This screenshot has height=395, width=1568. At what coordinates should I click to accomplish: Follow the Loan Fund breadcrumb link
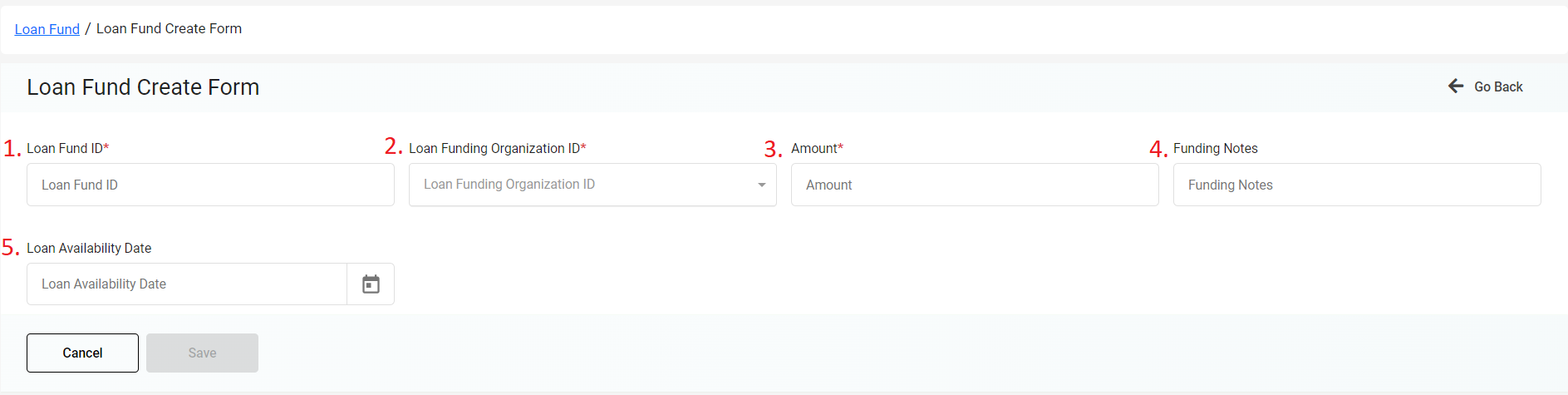[x=47, y=29]
